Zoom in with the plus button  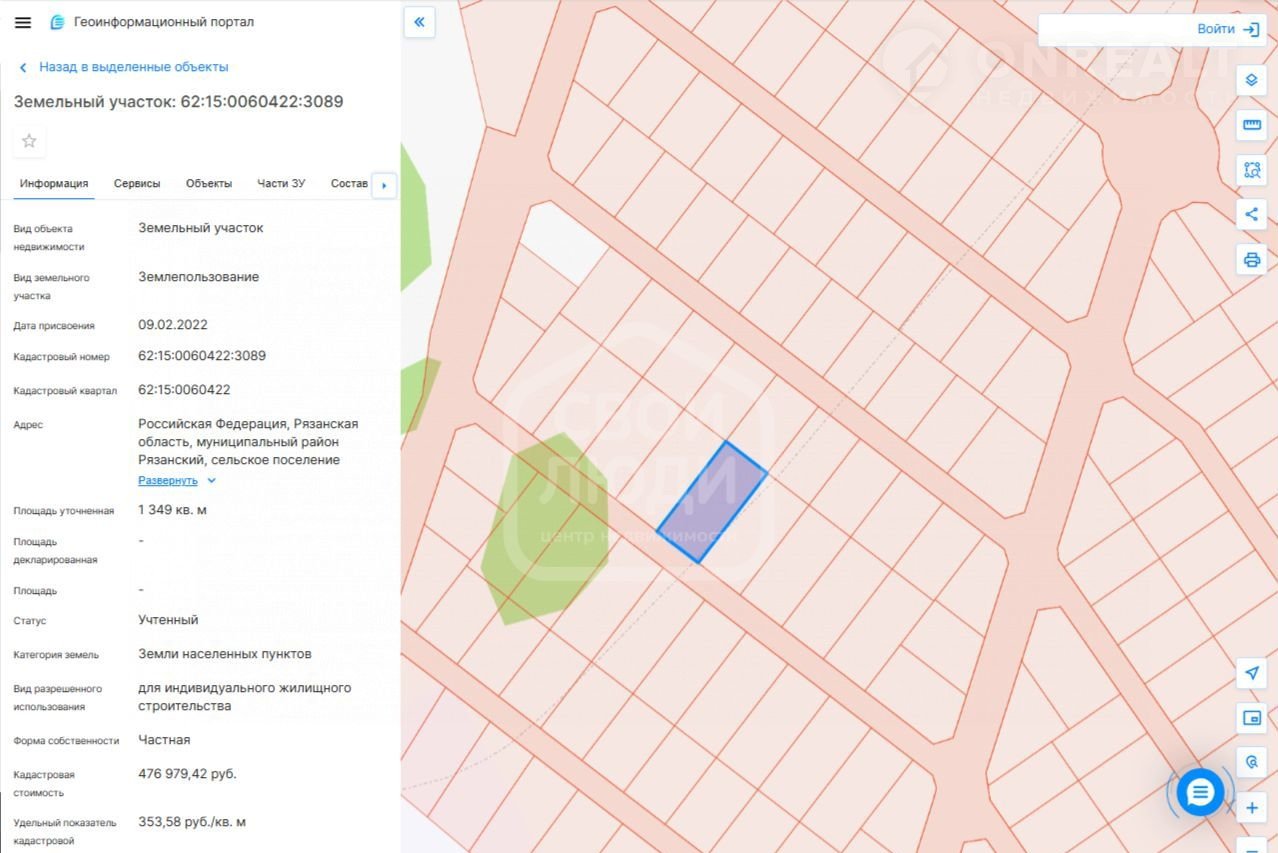[x=1251, y=808]
